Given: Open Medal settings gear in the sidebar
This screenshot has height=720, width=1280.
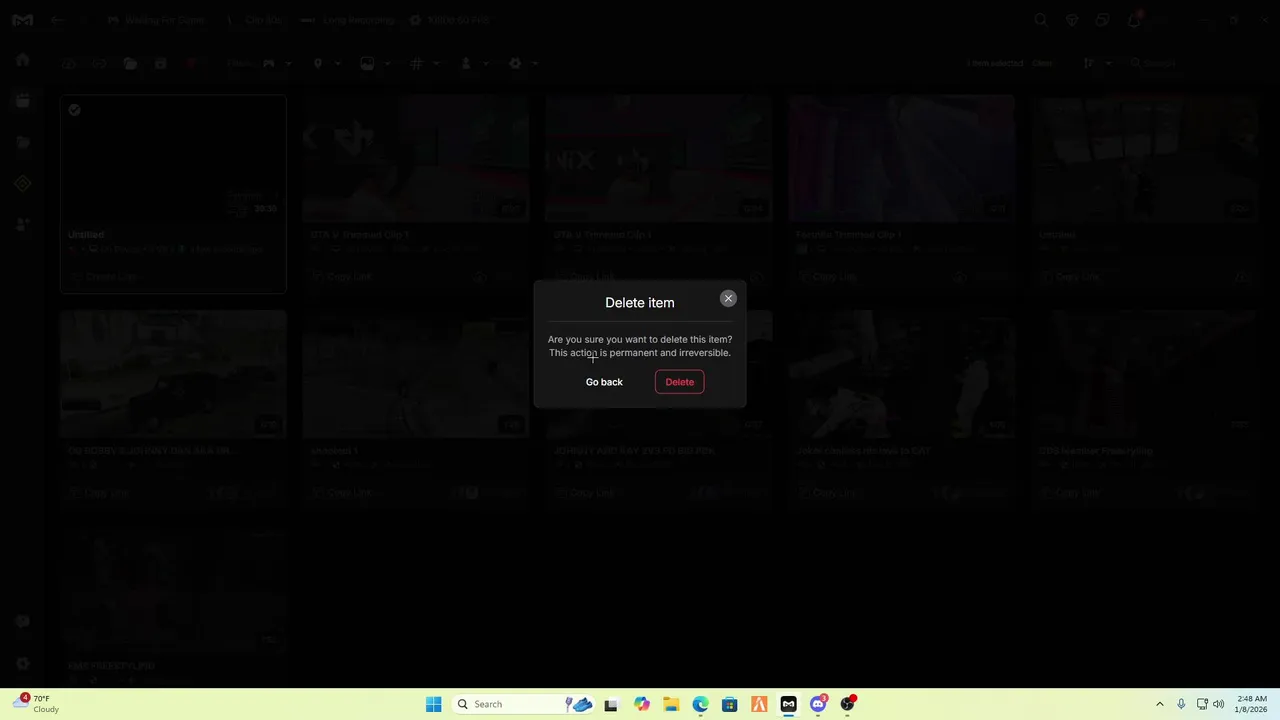Looking at the screenshot, I should (22, 663).
